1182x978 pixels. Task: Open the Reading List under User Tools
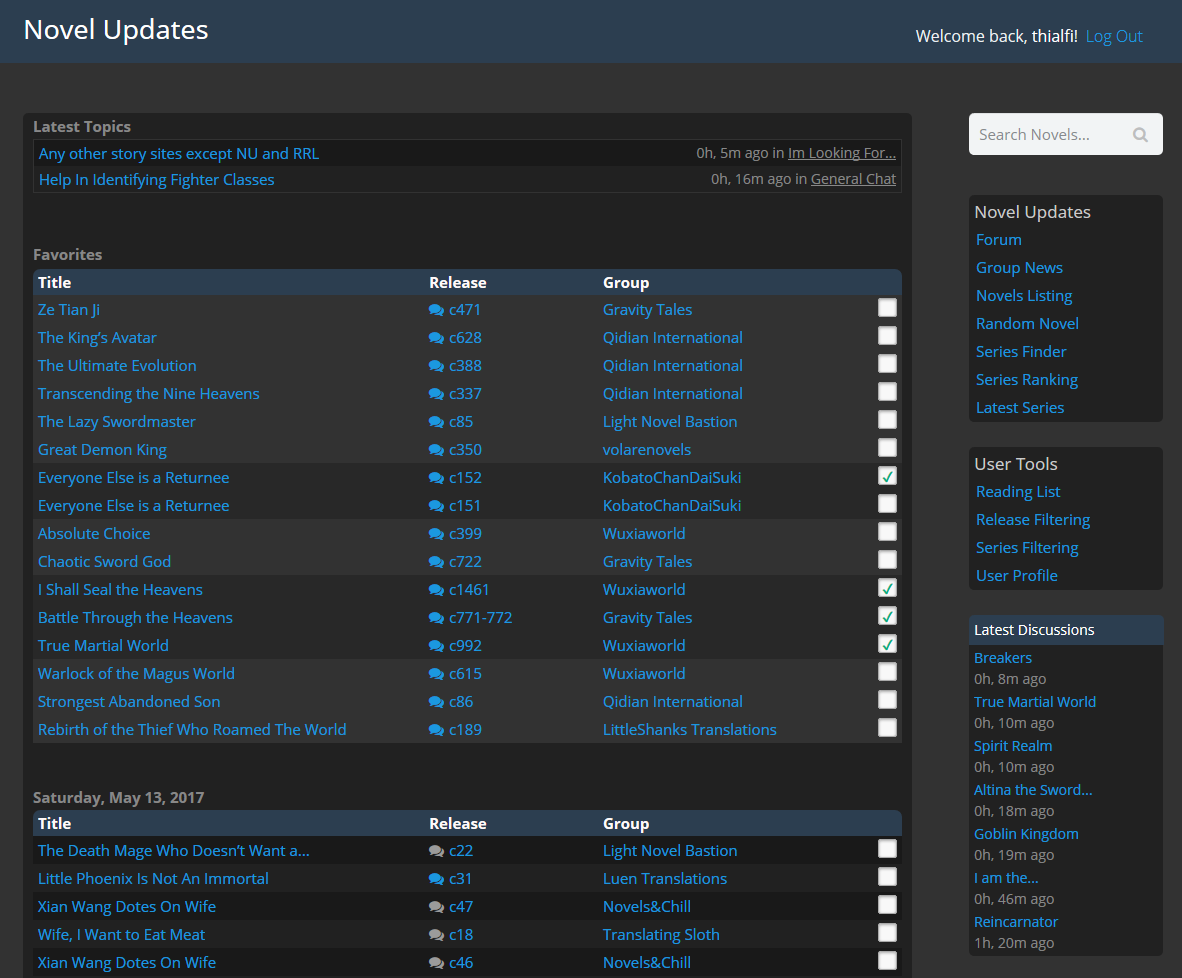pos(1017,491)
